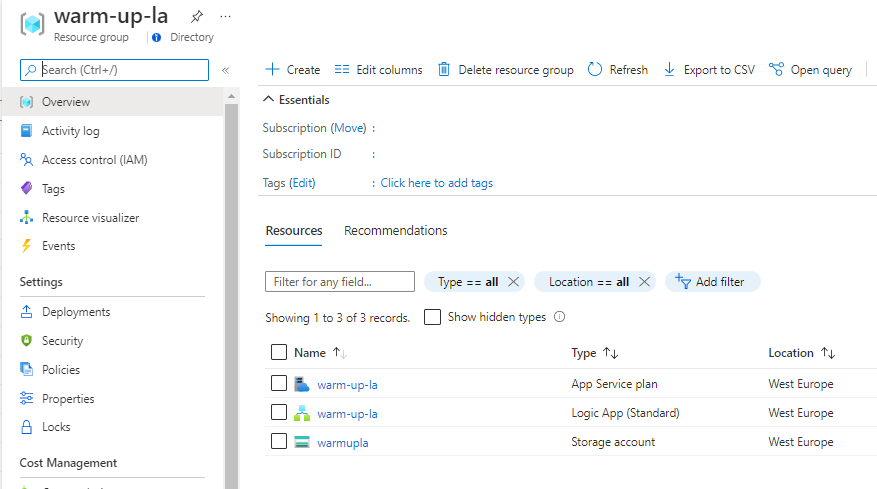Click the 'Logic App (Standard)' type cell
Image resolution: width=877 pixels, height=489 pixels.
coord(625,413)
